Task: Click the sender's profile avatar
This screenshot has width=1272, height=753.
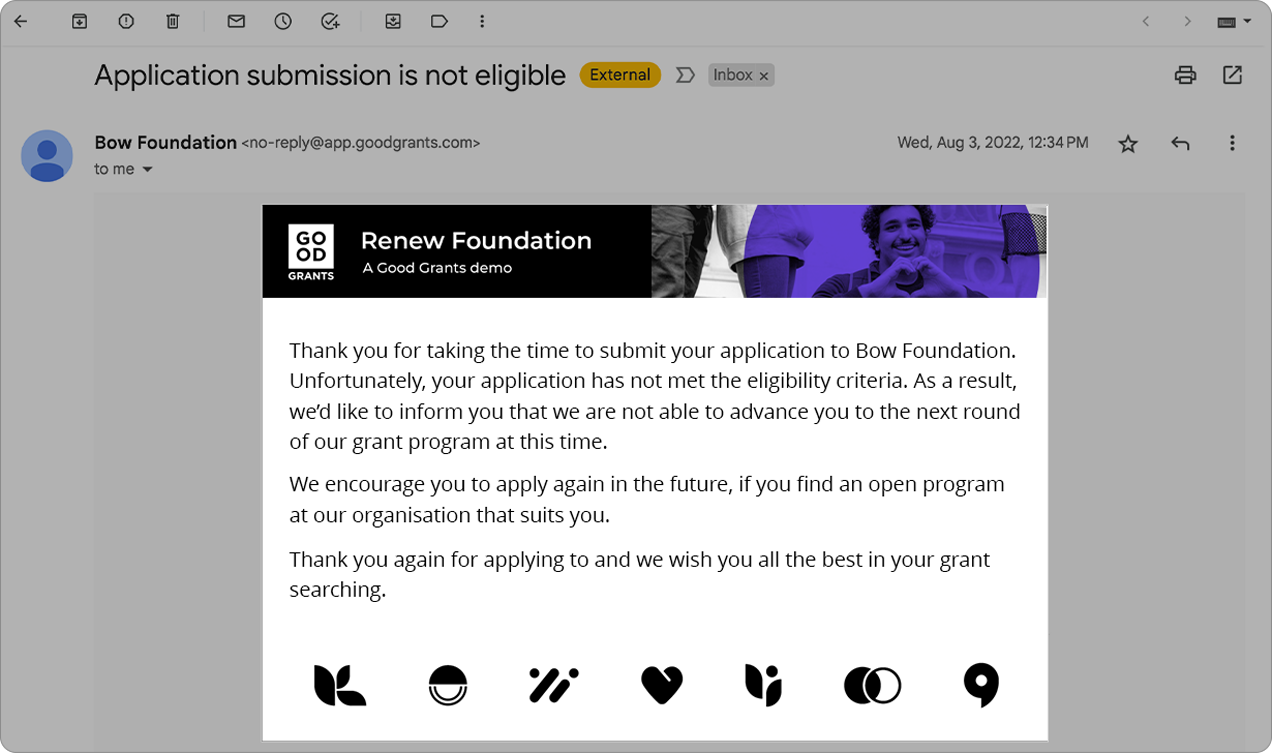Action: [x=47, y=156]
